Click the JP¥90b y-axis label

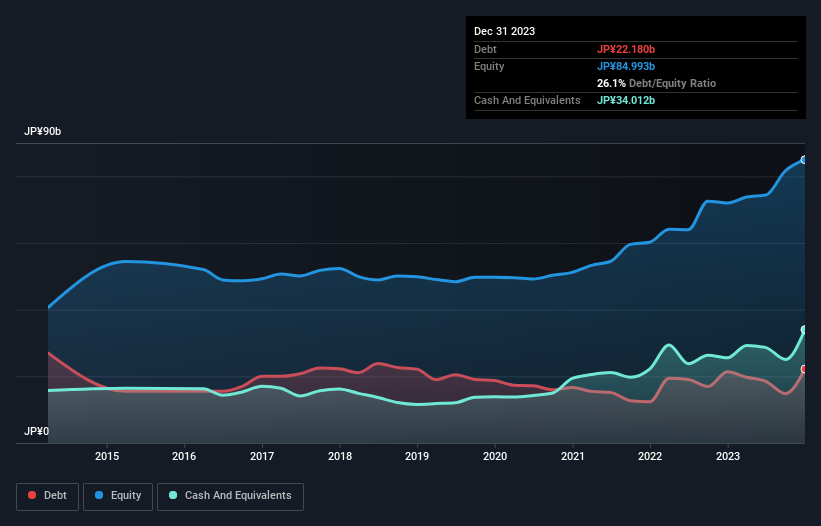tap(42, 131)
